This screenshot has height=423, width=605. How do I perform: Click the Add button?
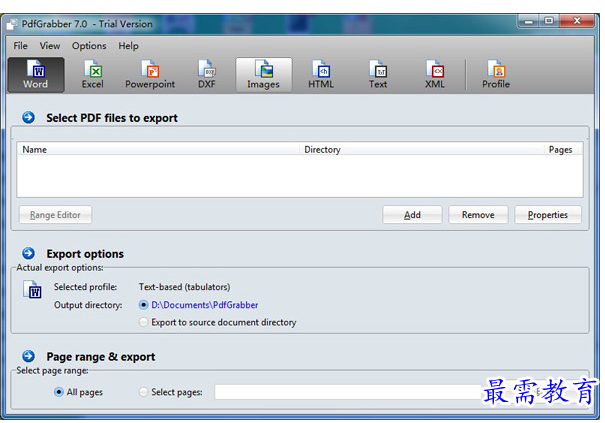412,215
